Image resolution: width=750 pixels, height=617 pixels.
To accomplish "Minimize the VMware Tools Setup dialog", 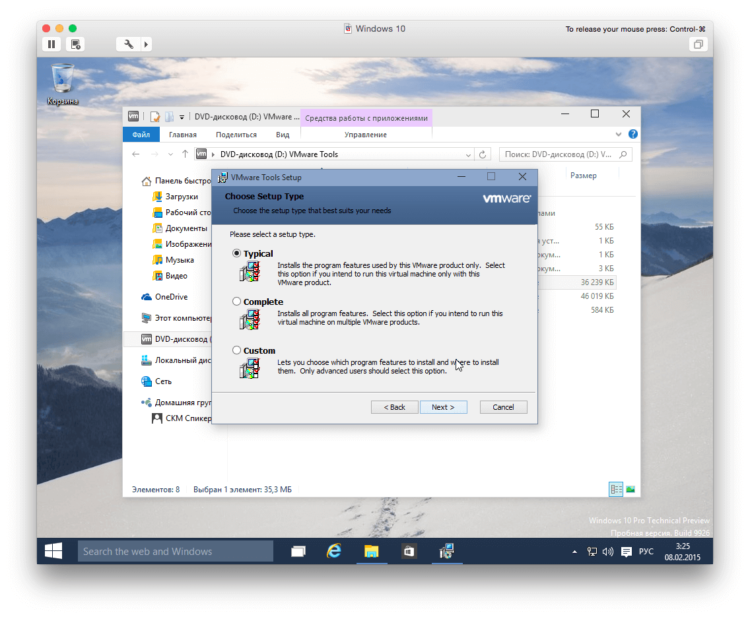I will (461, 177).
